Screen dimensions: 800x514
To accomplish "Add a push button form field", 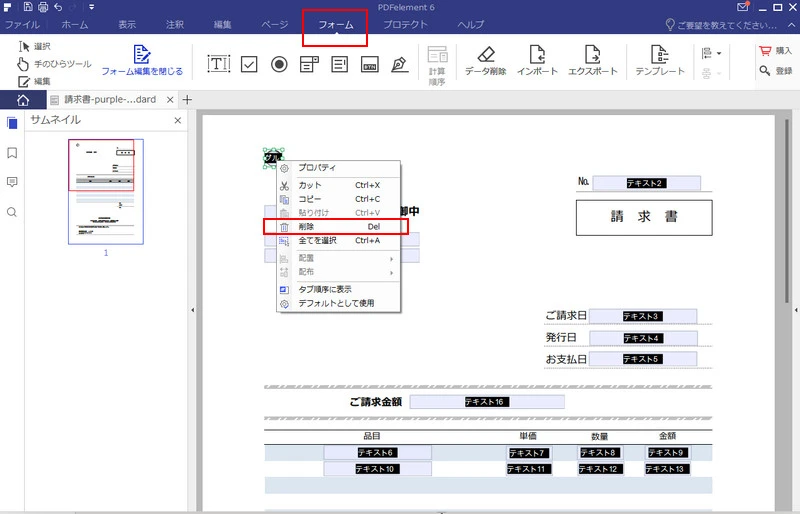I will tap(369, 64).
